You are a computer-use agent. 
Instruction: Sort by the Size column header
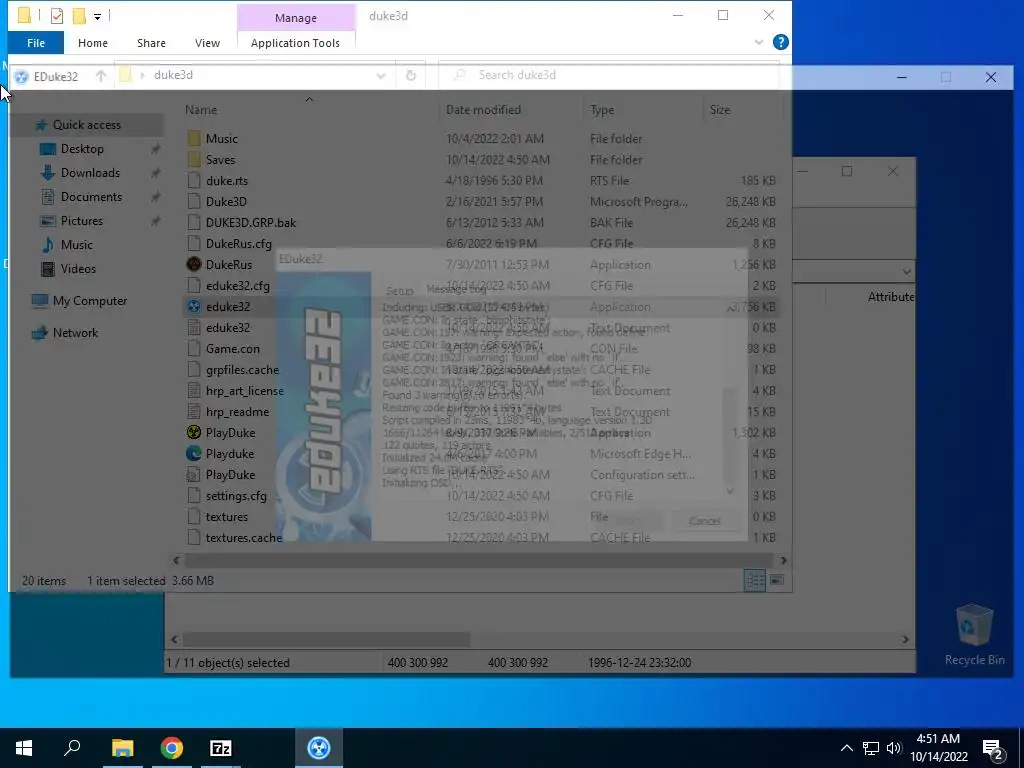pyautogui.click(x=720, y=110)
